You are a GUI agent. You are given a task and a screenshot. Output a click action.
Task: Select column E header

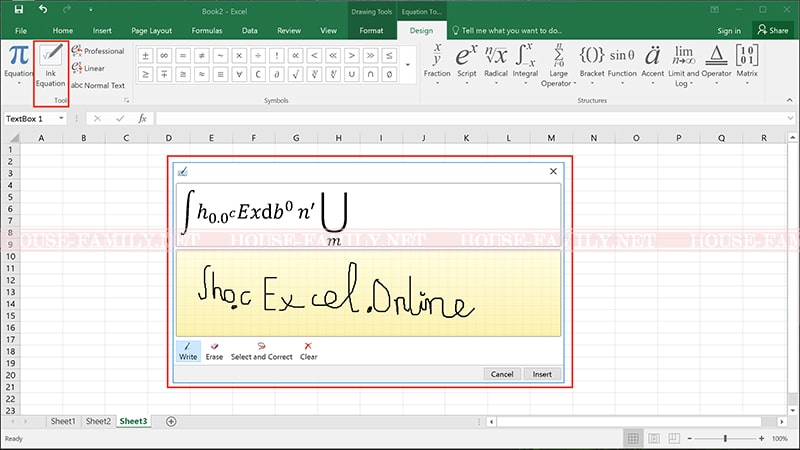[x=211, y=138]
